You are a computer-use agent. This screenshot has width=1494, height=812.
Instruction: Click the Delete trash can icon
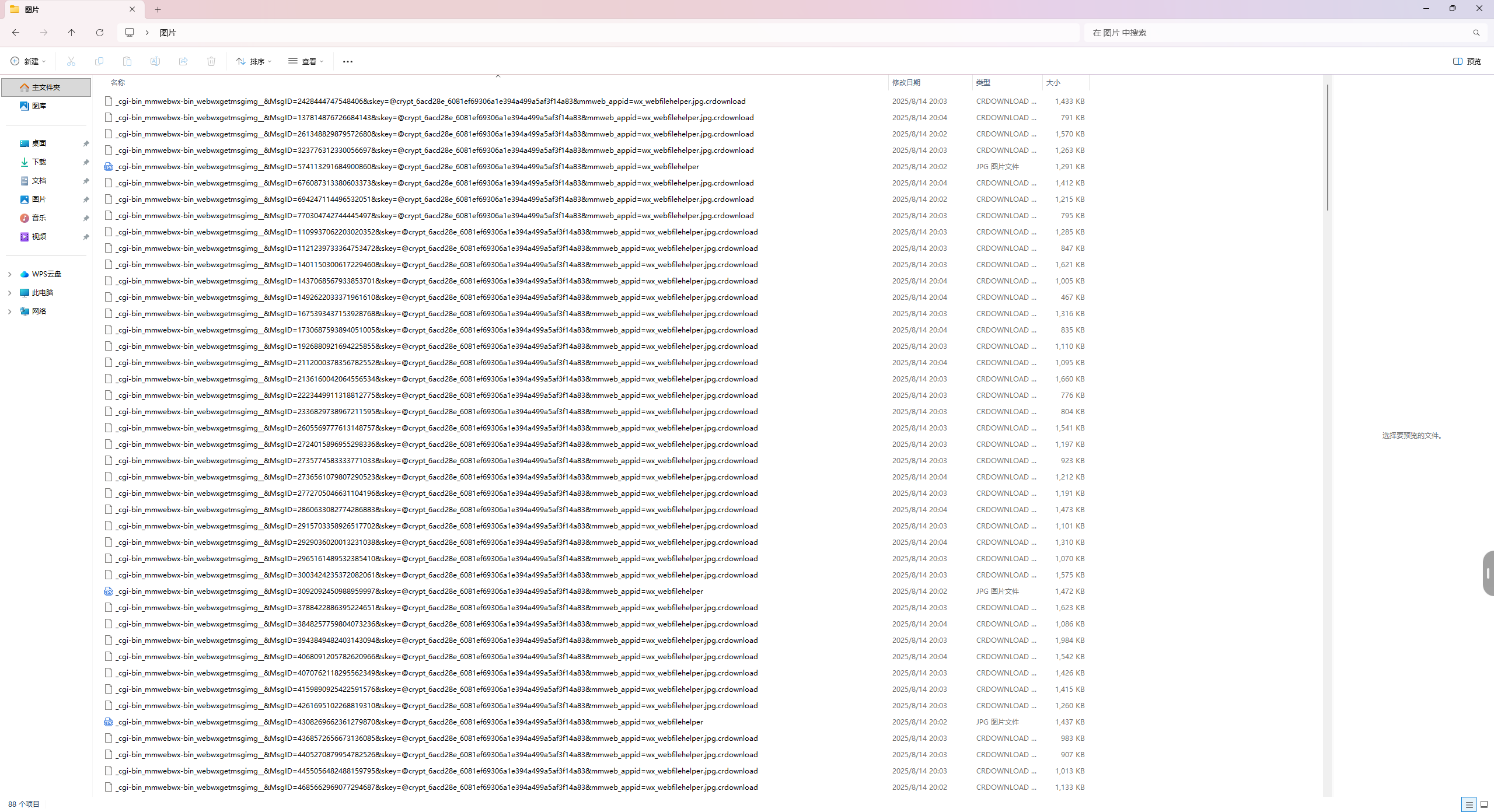click(211, 61)
